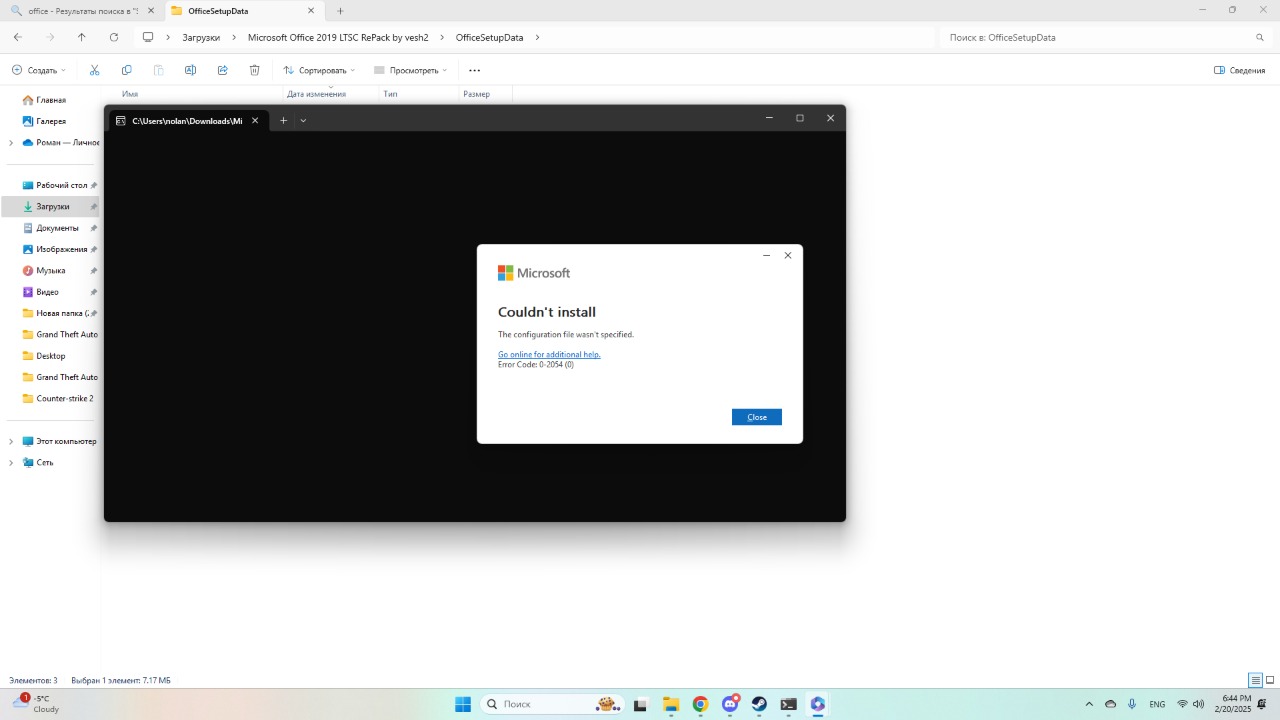Viewport: 1280px width, 720px height.
Task: Expand the Этот компьютер tree node
Action: pyautogui.click(x=11, y=441)
